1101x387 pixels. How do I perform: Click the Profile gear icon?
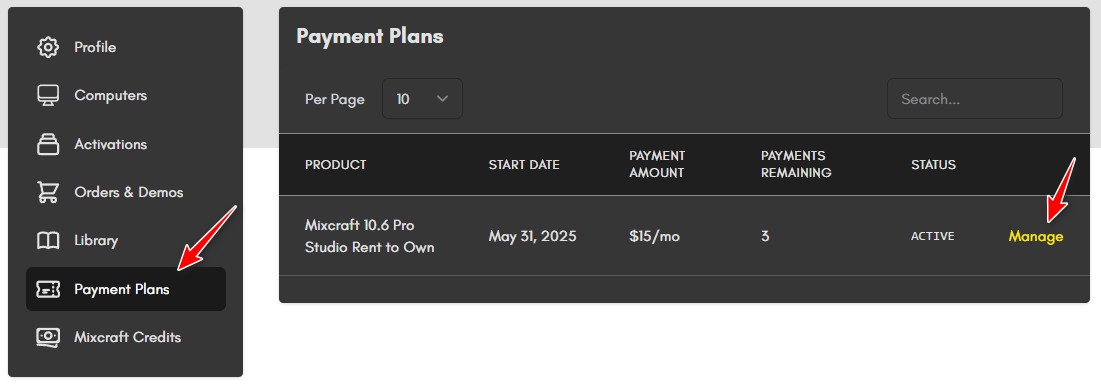(48, 48)
